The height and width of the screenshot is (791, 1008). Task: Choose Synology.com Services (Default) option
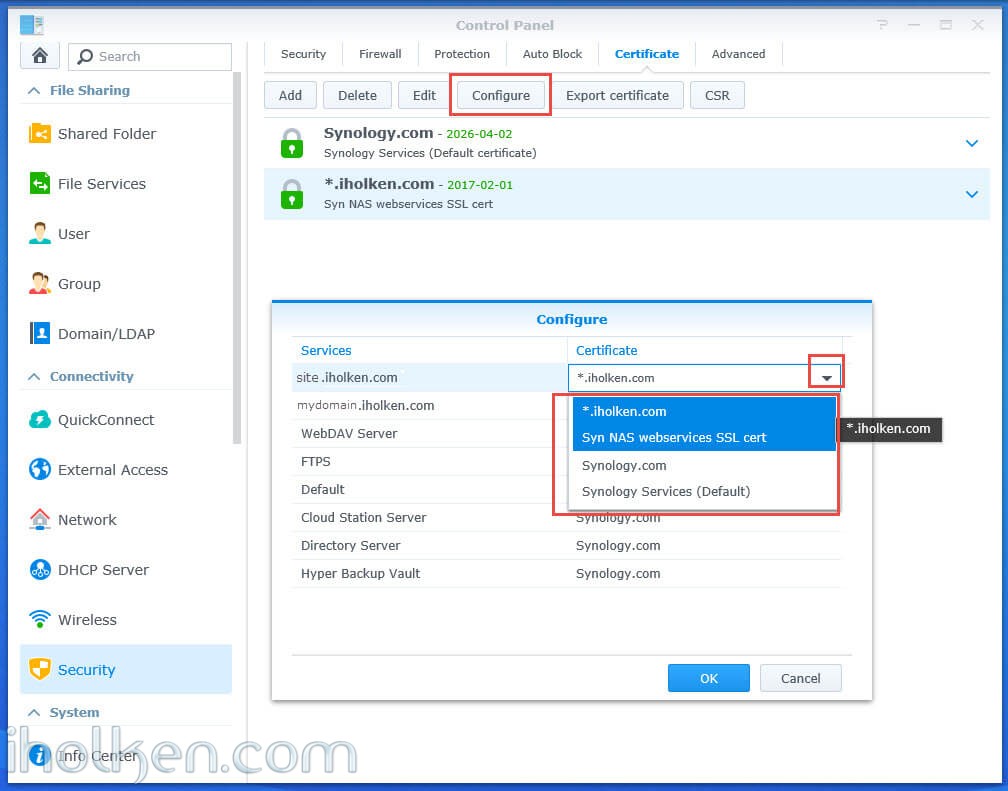(x=704, y=478)
